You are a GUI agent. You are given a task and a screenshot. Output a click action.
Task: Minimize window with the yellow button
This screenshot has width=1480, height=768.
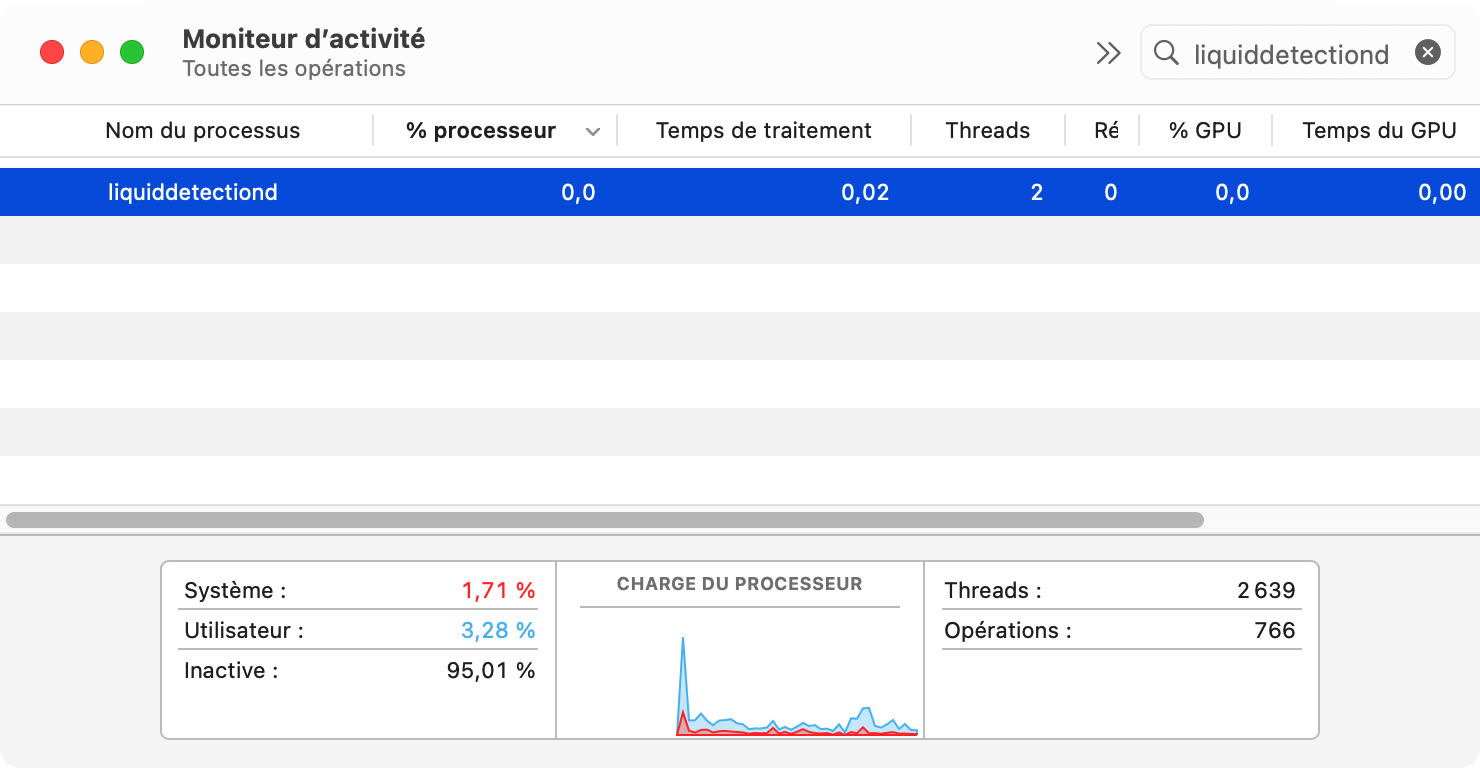(92, 52)
